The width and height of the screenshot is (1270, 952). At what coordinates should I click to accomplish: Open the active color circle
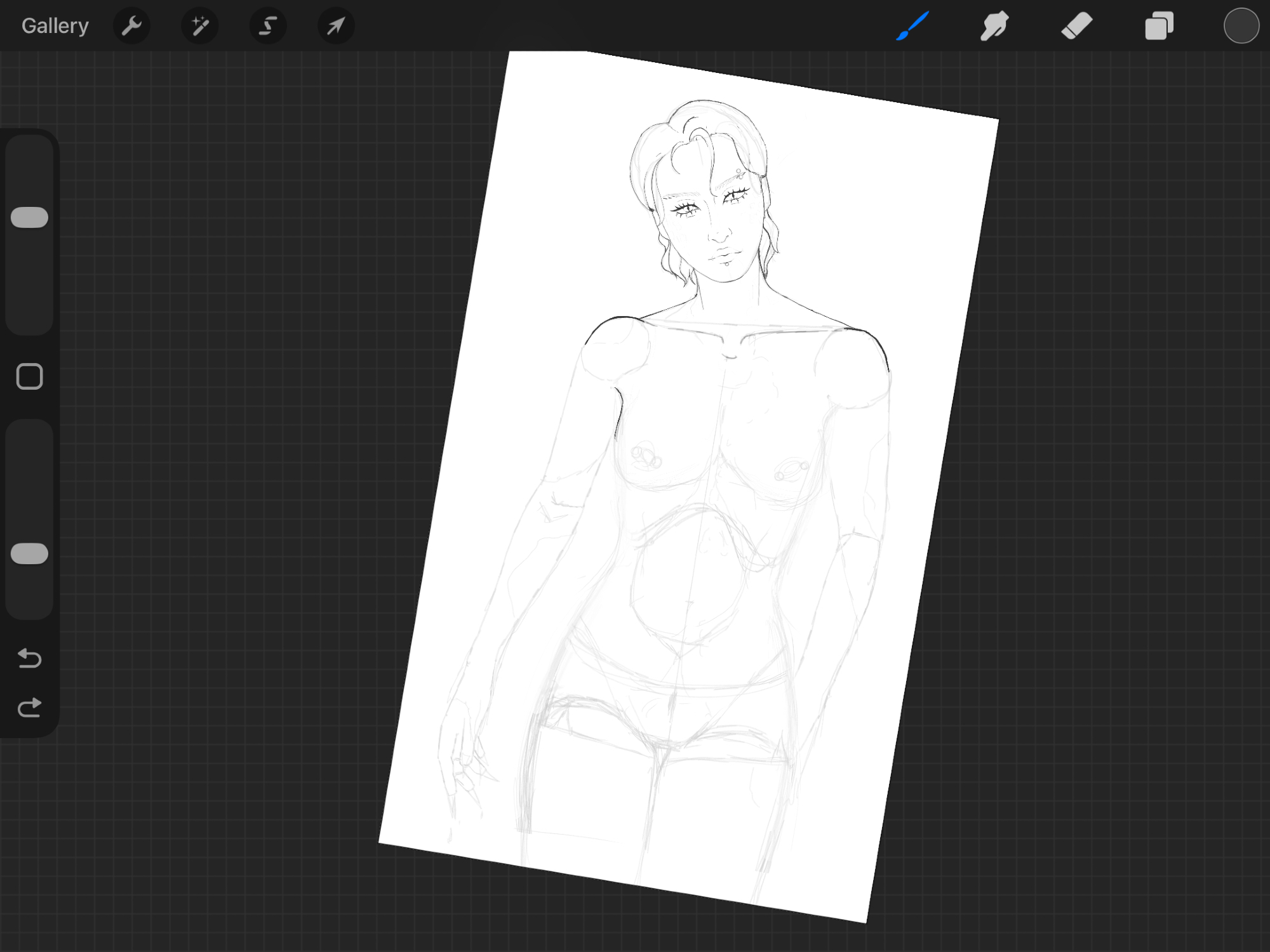[x=1241, y=26]
